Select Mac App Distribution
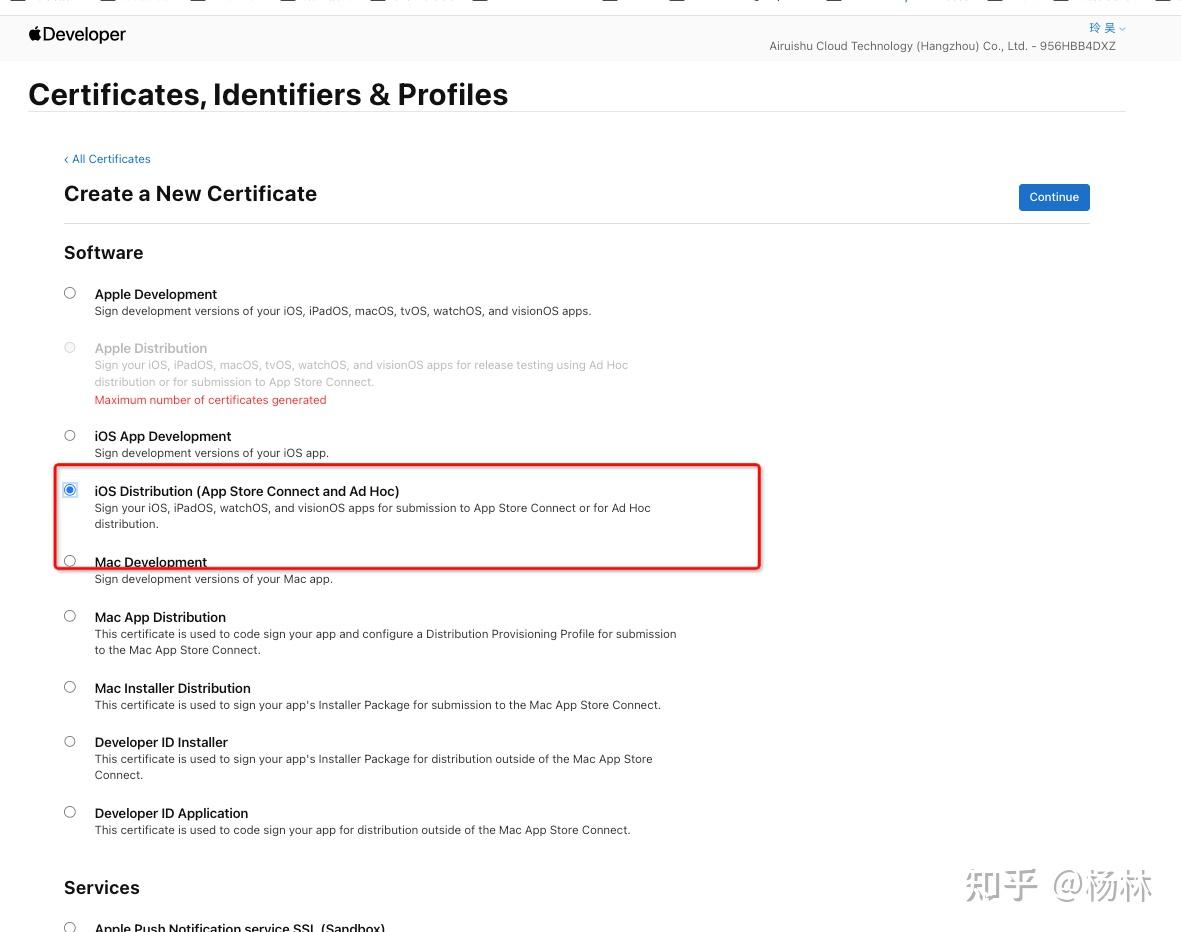Screen dimensions: 1181x932 pos(69,615)
